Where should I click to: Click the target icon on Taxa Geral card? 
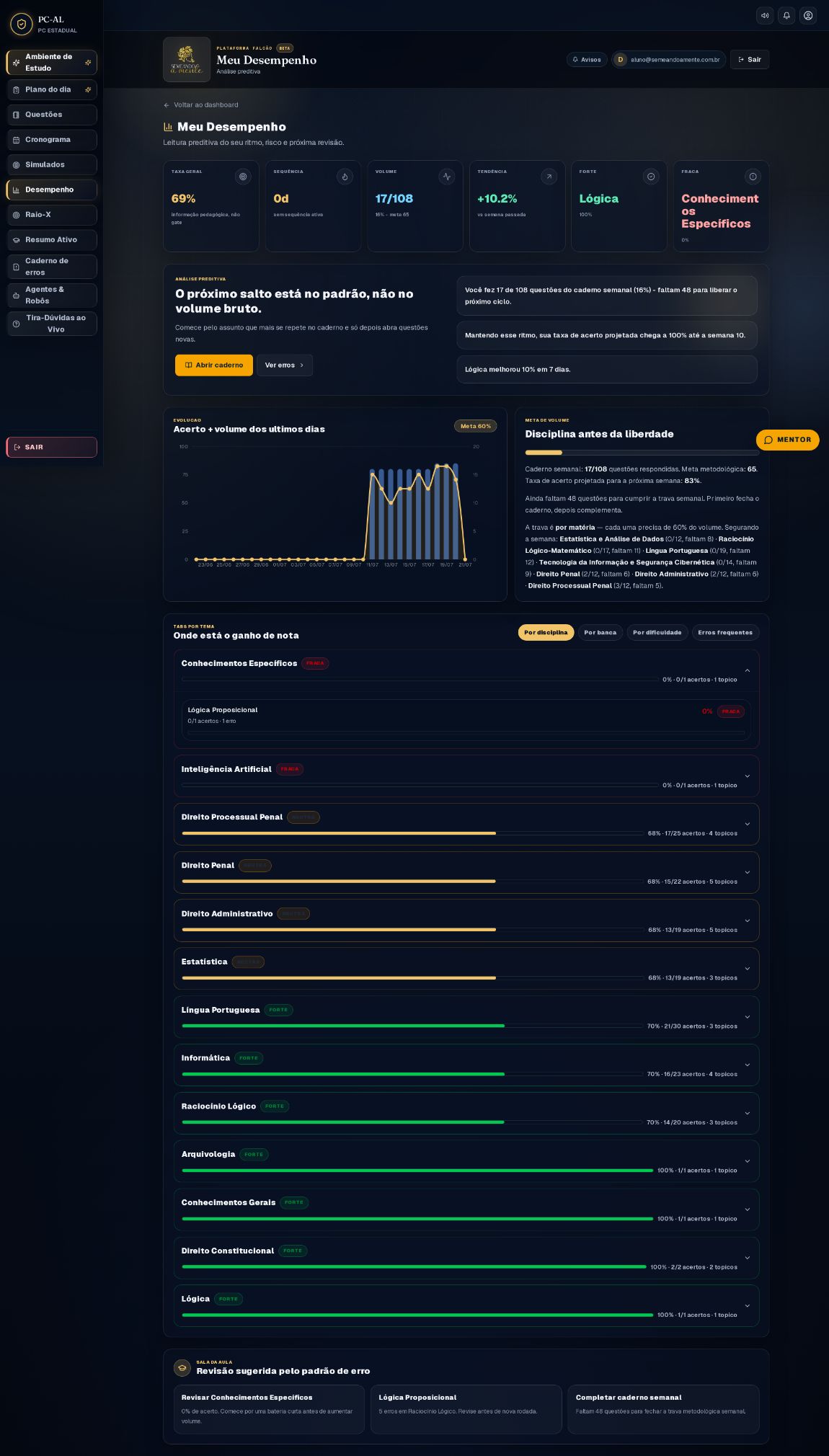243,177
